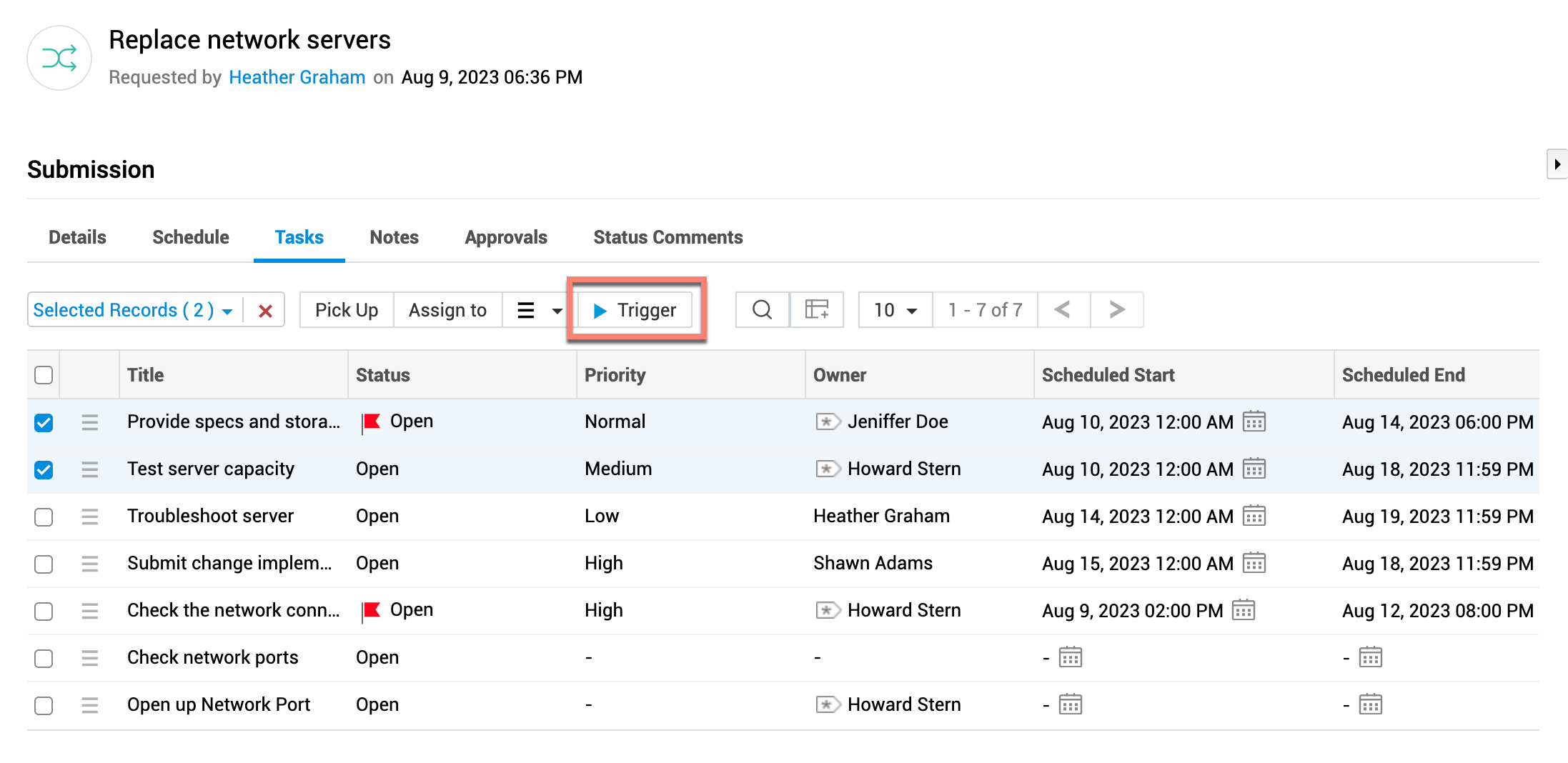Open calendar for Troubleshoot server scheduled start
Viewport: 1568px width, 763px height.
click(1254, 516)
